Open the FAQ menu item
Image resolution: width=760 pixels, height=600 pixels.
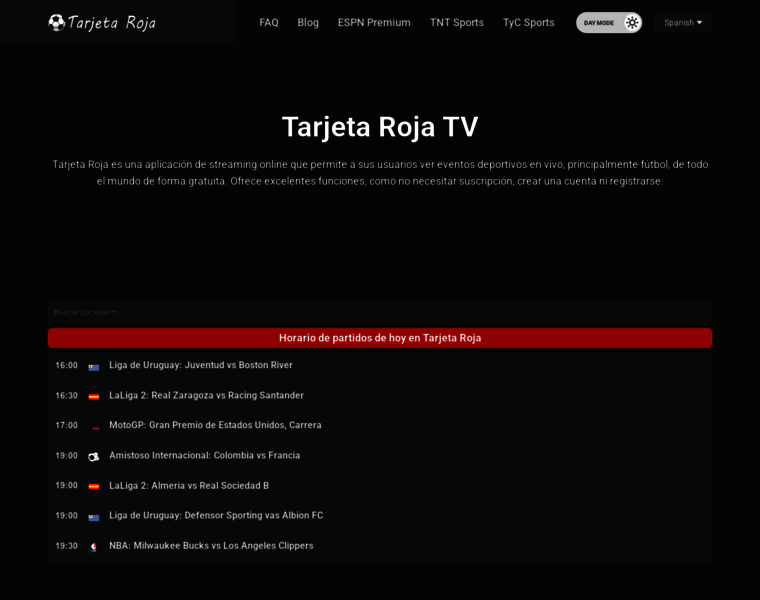tap(269, 22)
